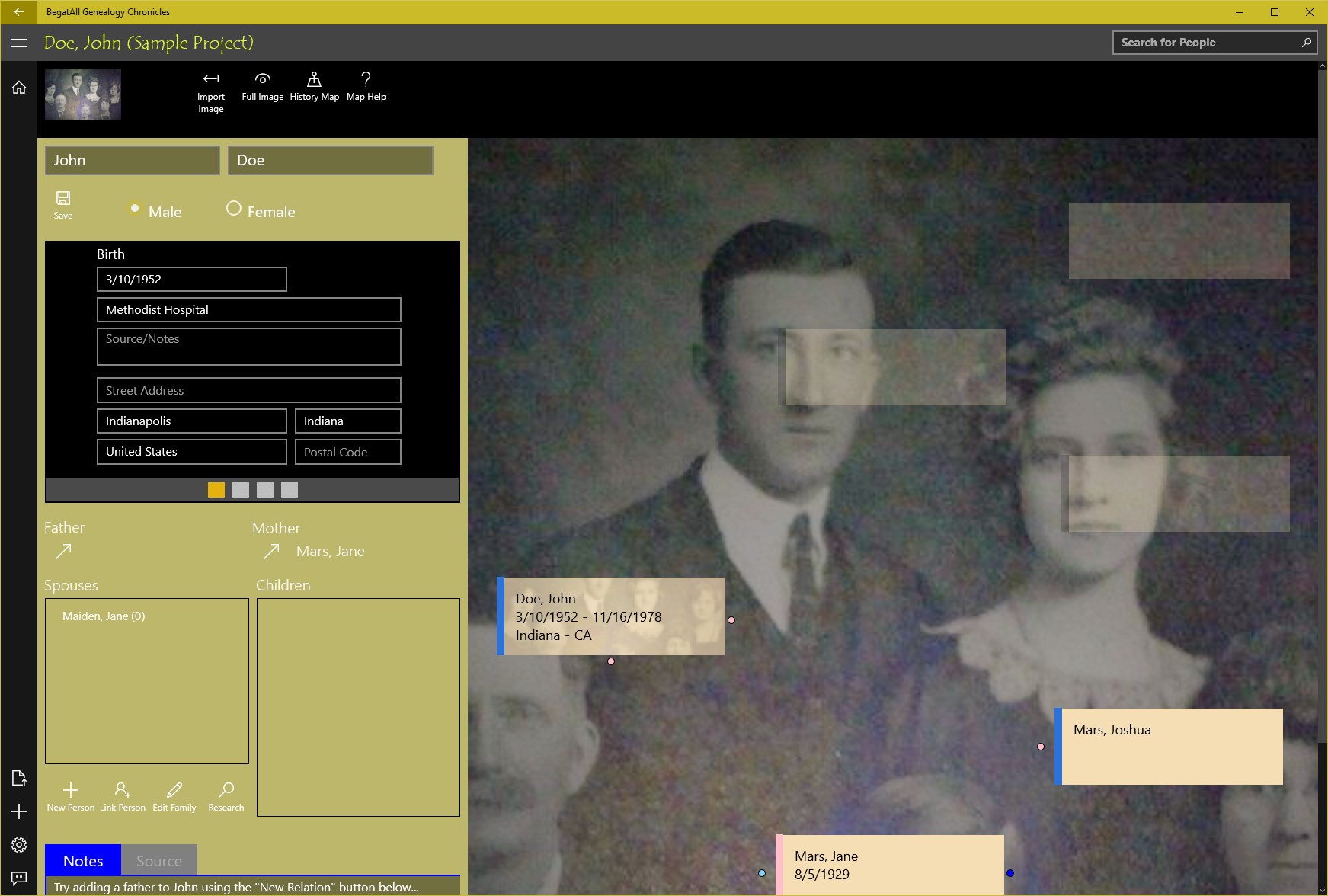Click the first name field John
The image size is (1328, 896).
click(x=133, y=160)
